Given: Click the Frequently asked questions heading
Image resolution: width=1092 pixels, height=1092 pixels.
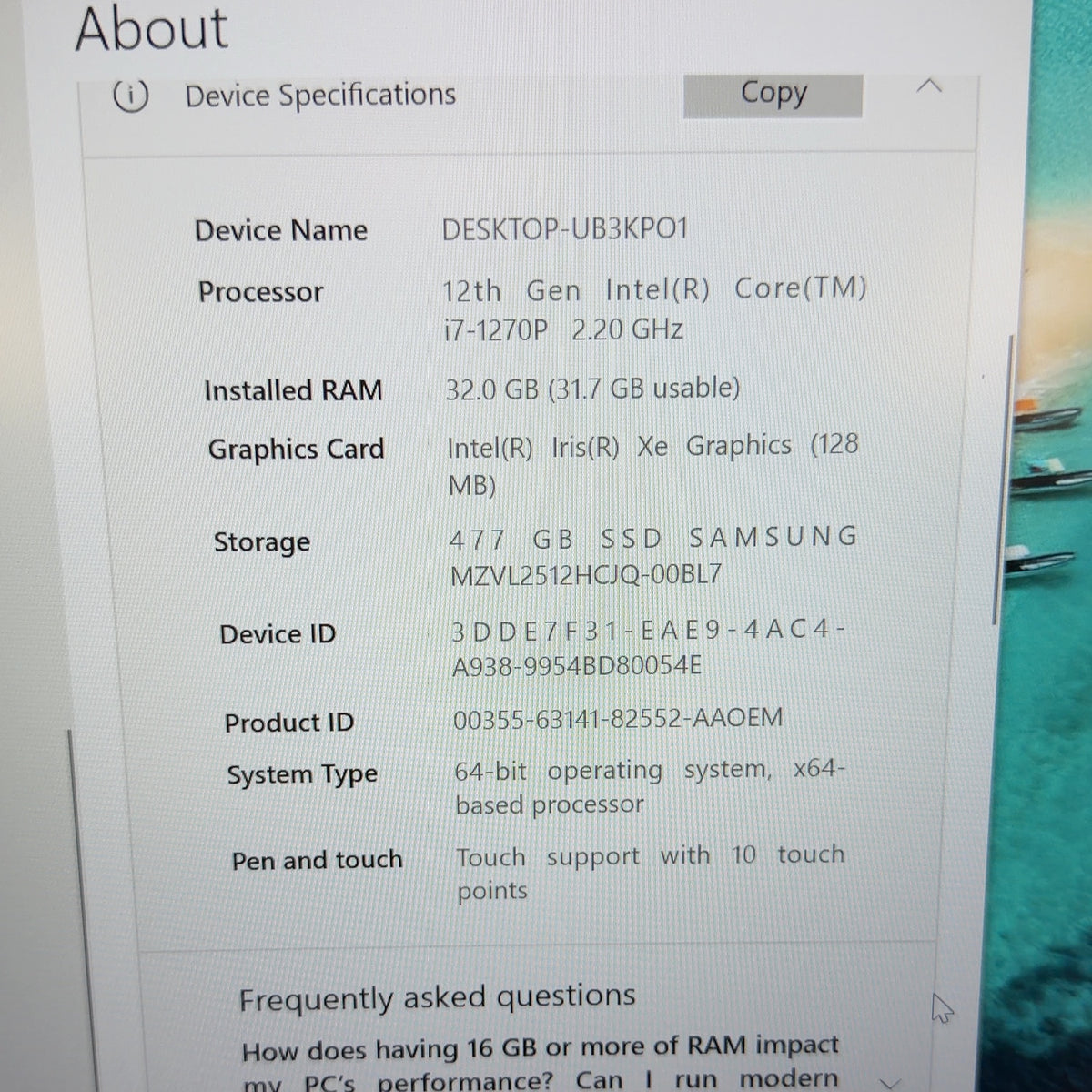Looking at the screenshot, I should (437, 998).
